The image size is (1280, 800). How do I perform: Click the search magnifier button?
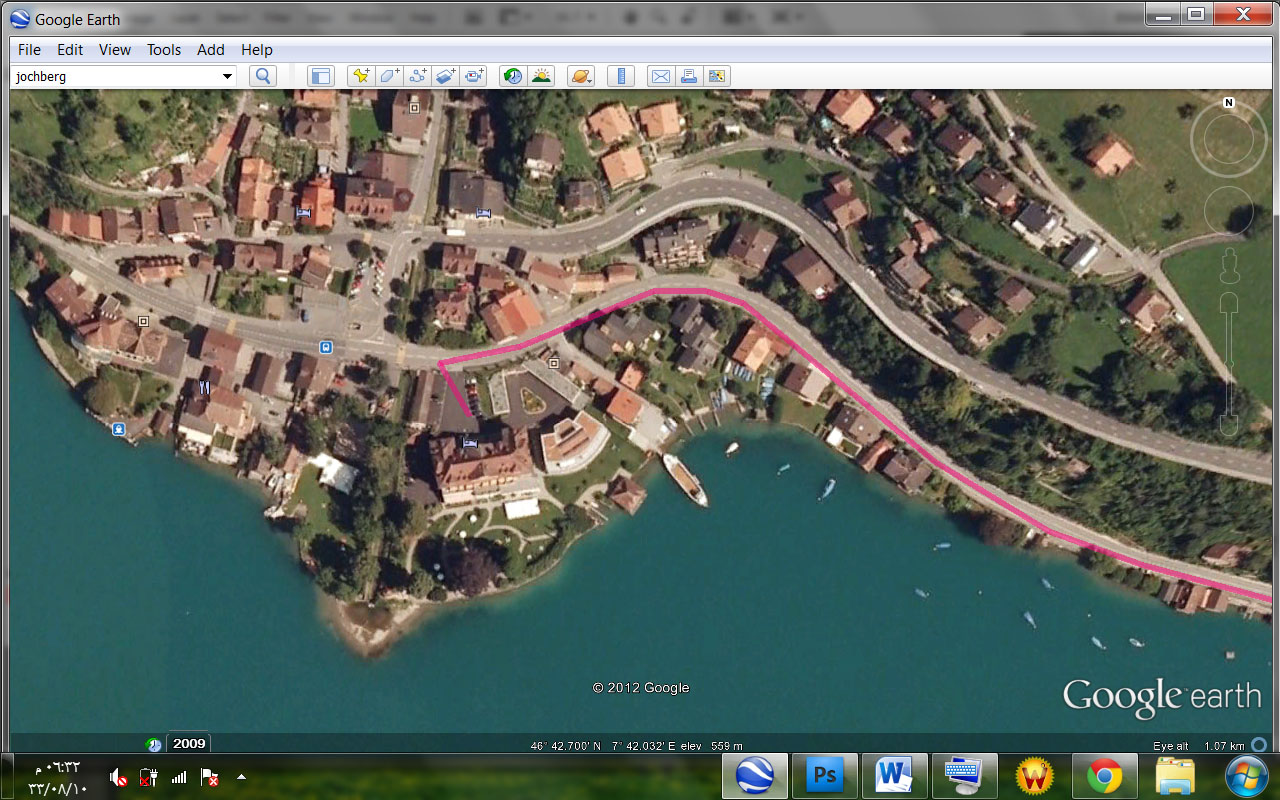pyautogui.click(x=263, y=76)
